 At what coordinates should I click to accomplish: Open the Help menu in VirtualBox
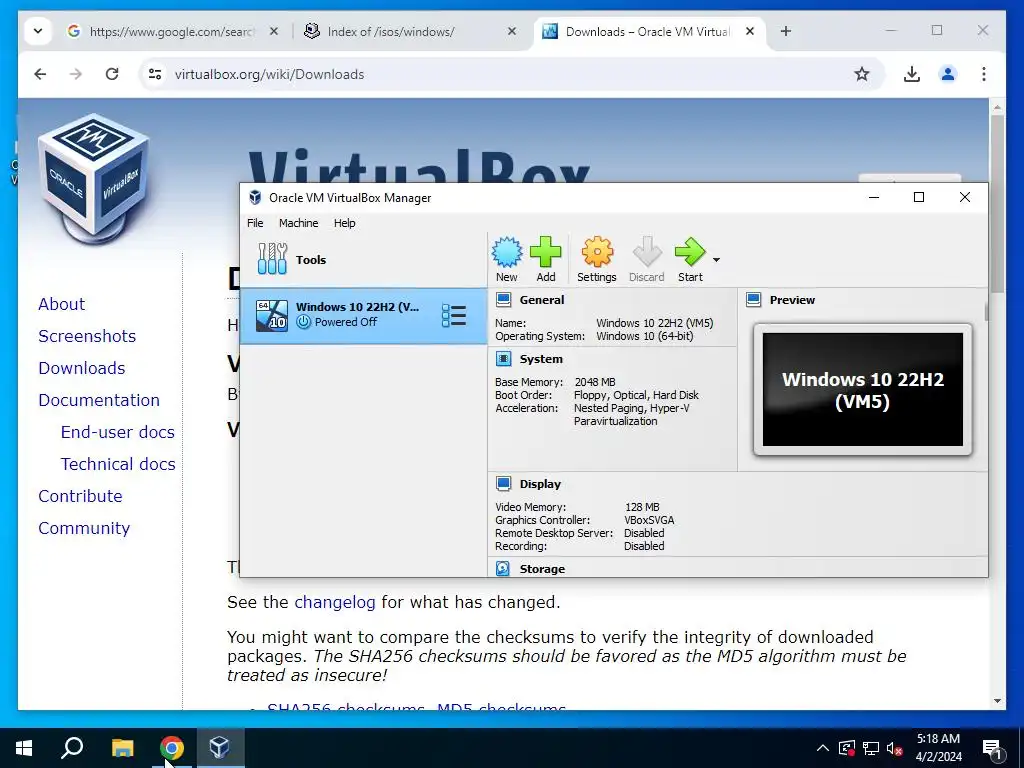(x=345, y=223)
